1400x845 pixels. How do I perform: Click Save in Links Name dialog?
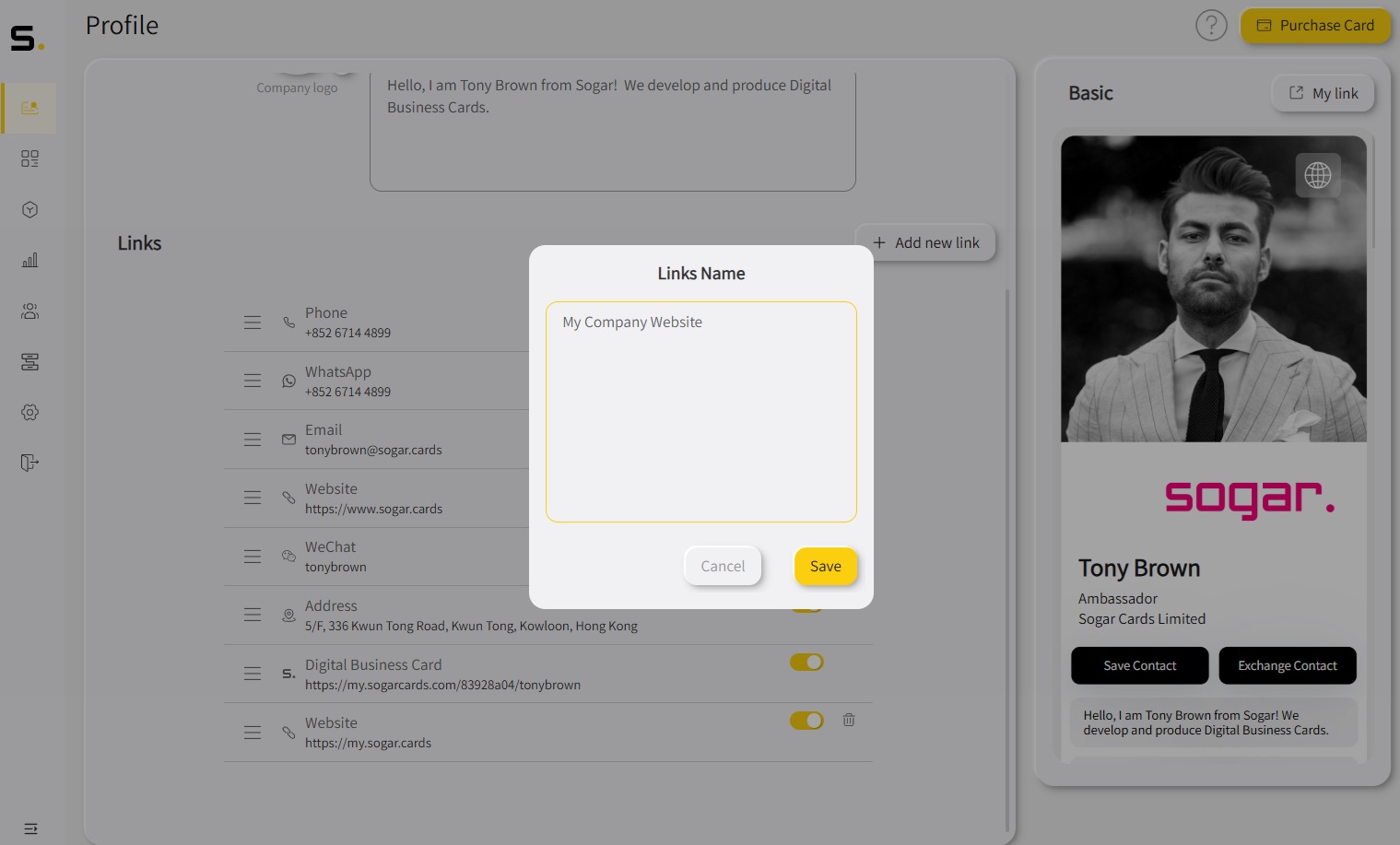point(826,566)
